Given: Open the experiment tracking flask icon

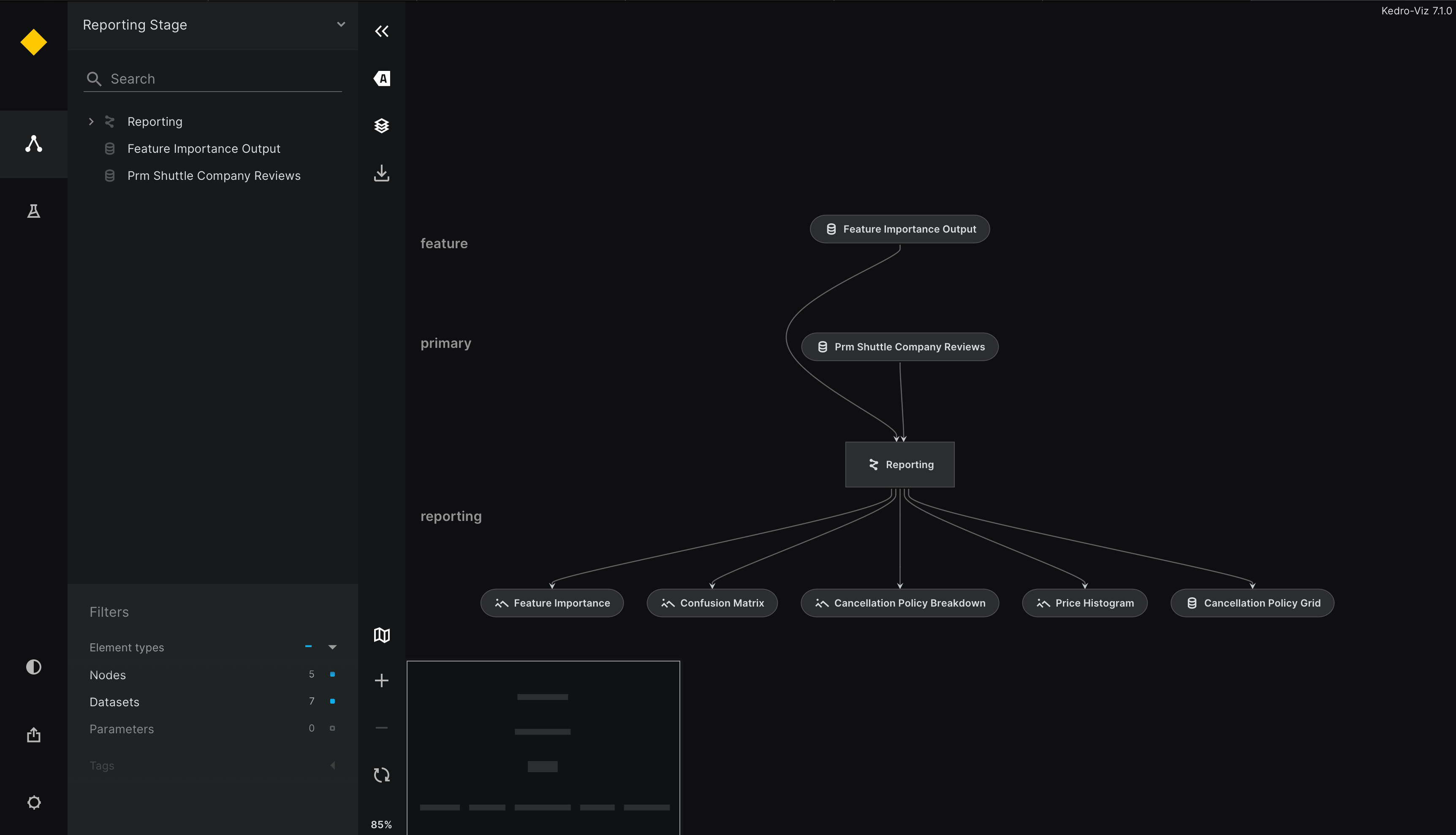Looking at the screenshot, I should tap(34, 211).
